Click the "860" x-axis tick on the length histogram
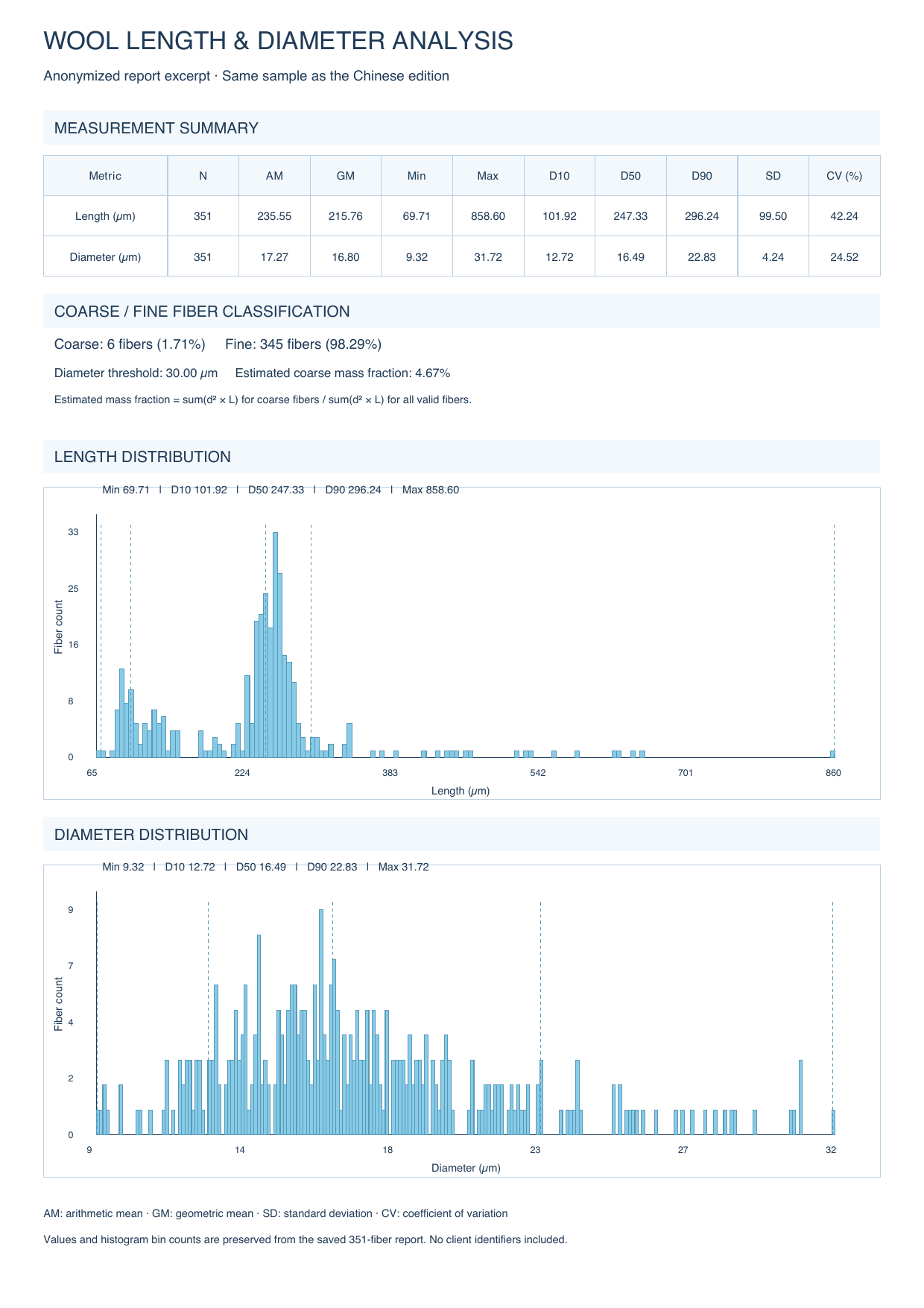Image resolution: width=924 pixels, height=1308 pixels. [833, 773]
